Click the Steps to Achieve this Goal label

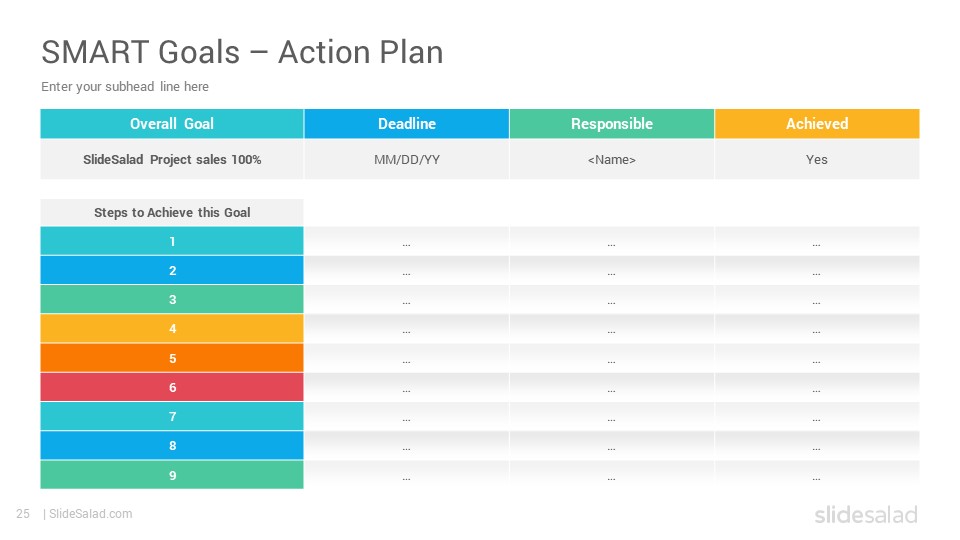172,212
